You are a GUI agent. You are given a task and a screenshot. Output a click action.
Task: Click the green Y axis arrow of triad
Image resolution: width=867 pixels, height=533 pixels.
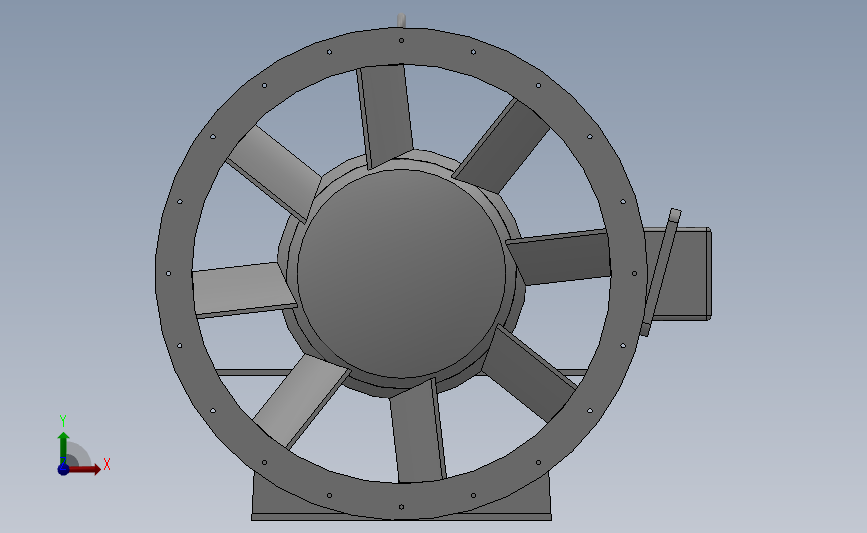click(64, 448)
